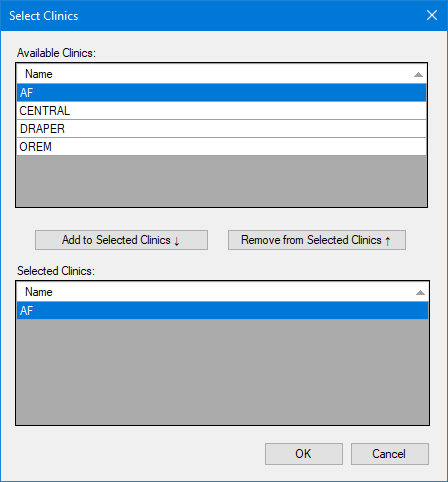Sort Selected Clinics by Name header
448x482 pixels.
[x=222, y=292]
